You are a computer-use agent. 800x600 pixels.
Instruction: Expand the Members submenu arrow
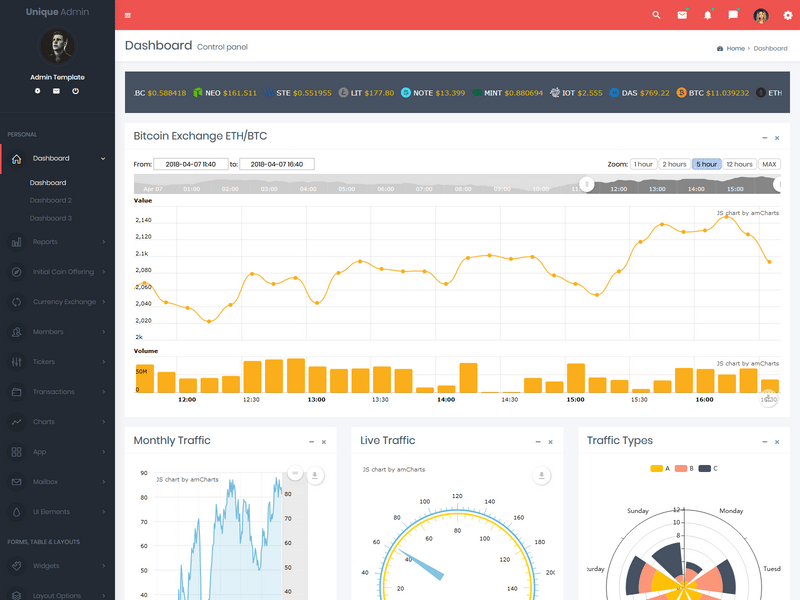click(104, 332)
